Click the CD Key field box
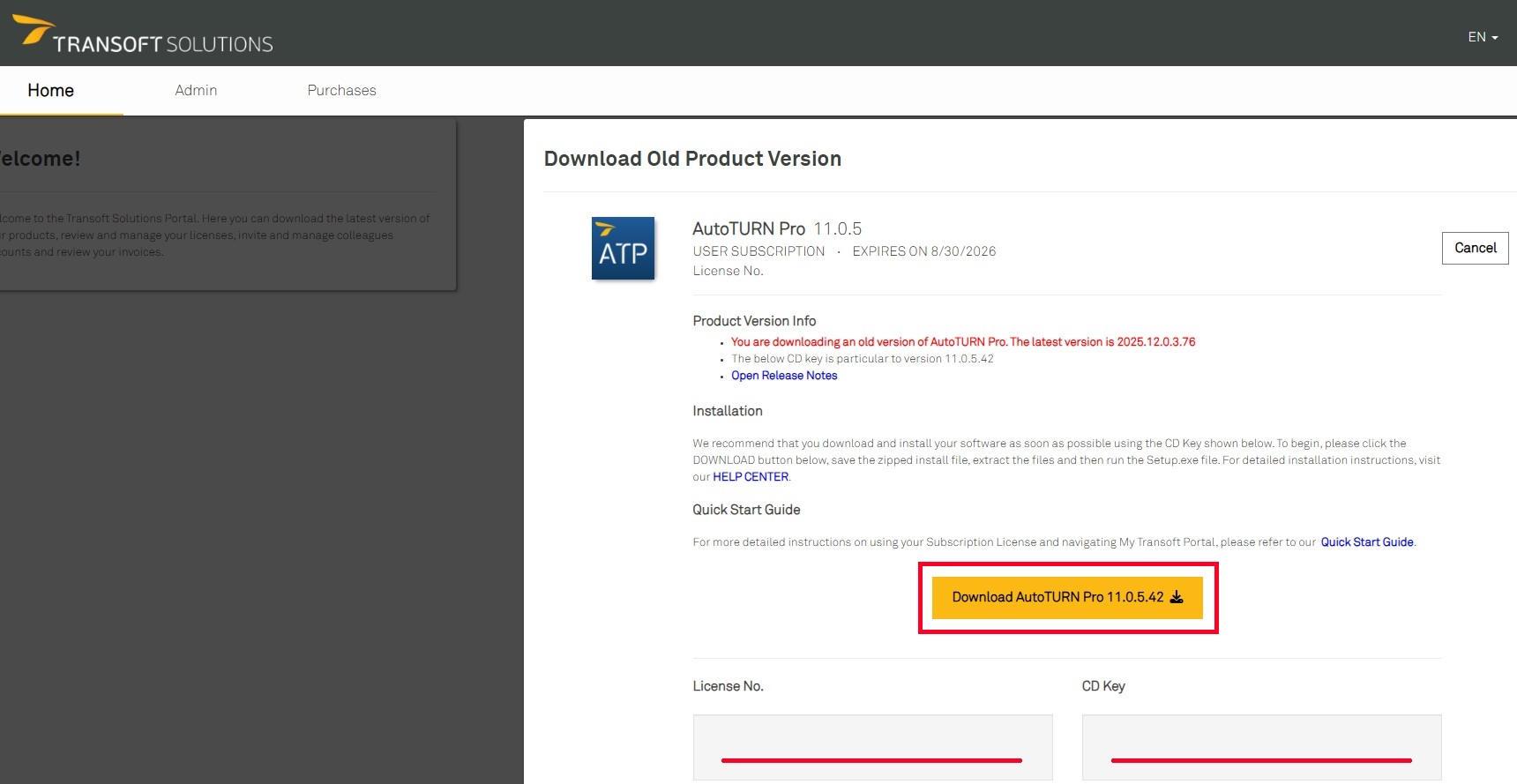 [1261, 746]
